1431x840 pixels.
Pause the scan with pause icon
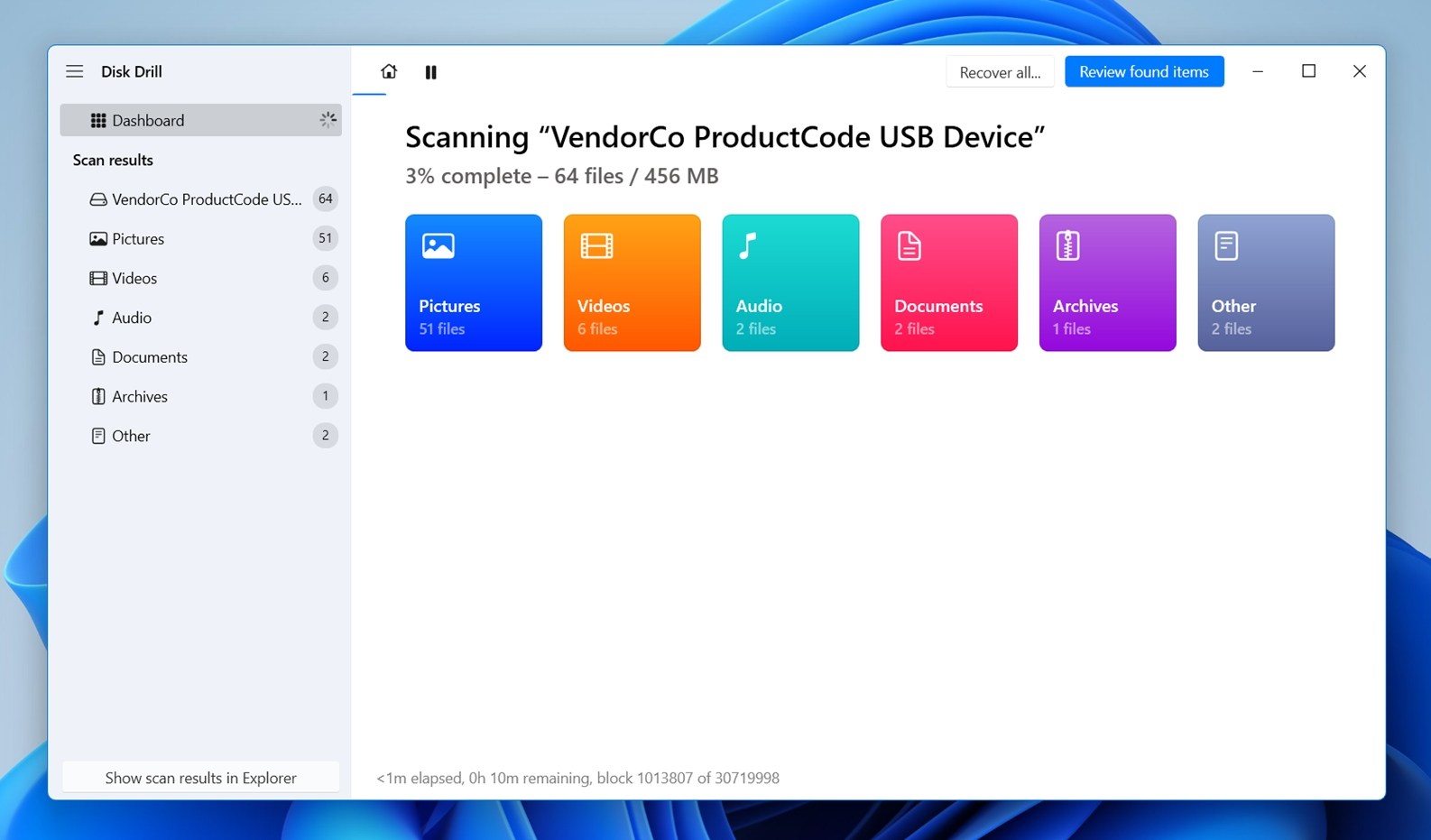click(x=431, y=72)
